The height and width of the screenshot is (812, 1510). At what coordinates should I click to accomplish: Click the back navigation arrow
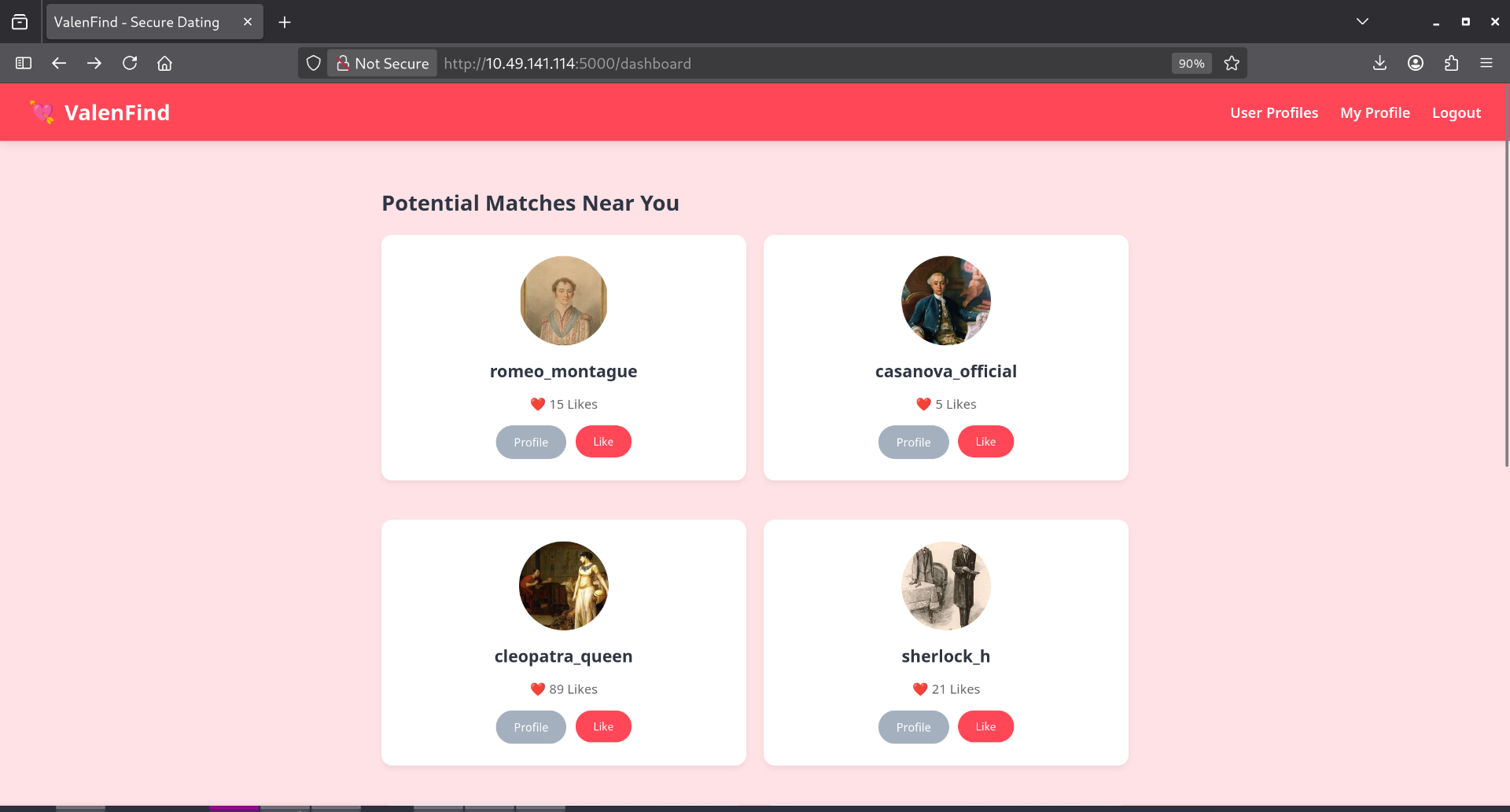click(x=59, y=63)
